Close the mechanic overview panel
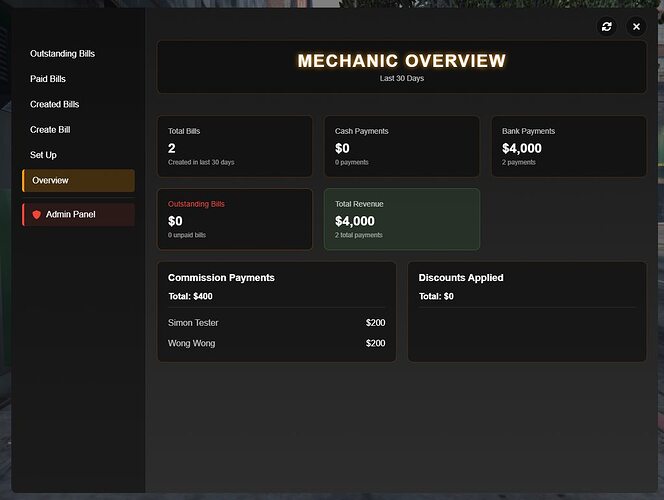 636,27
